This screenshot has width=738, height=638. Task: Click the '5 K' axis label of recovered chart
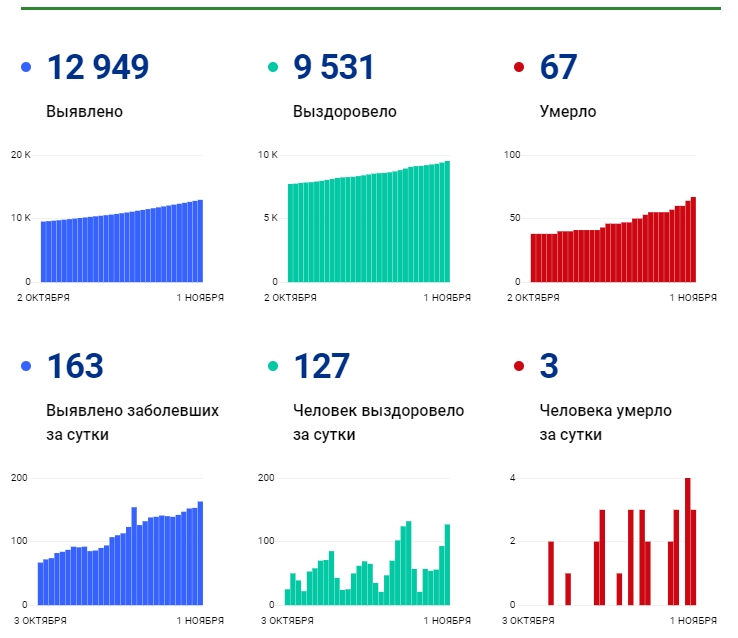[271, 218]
